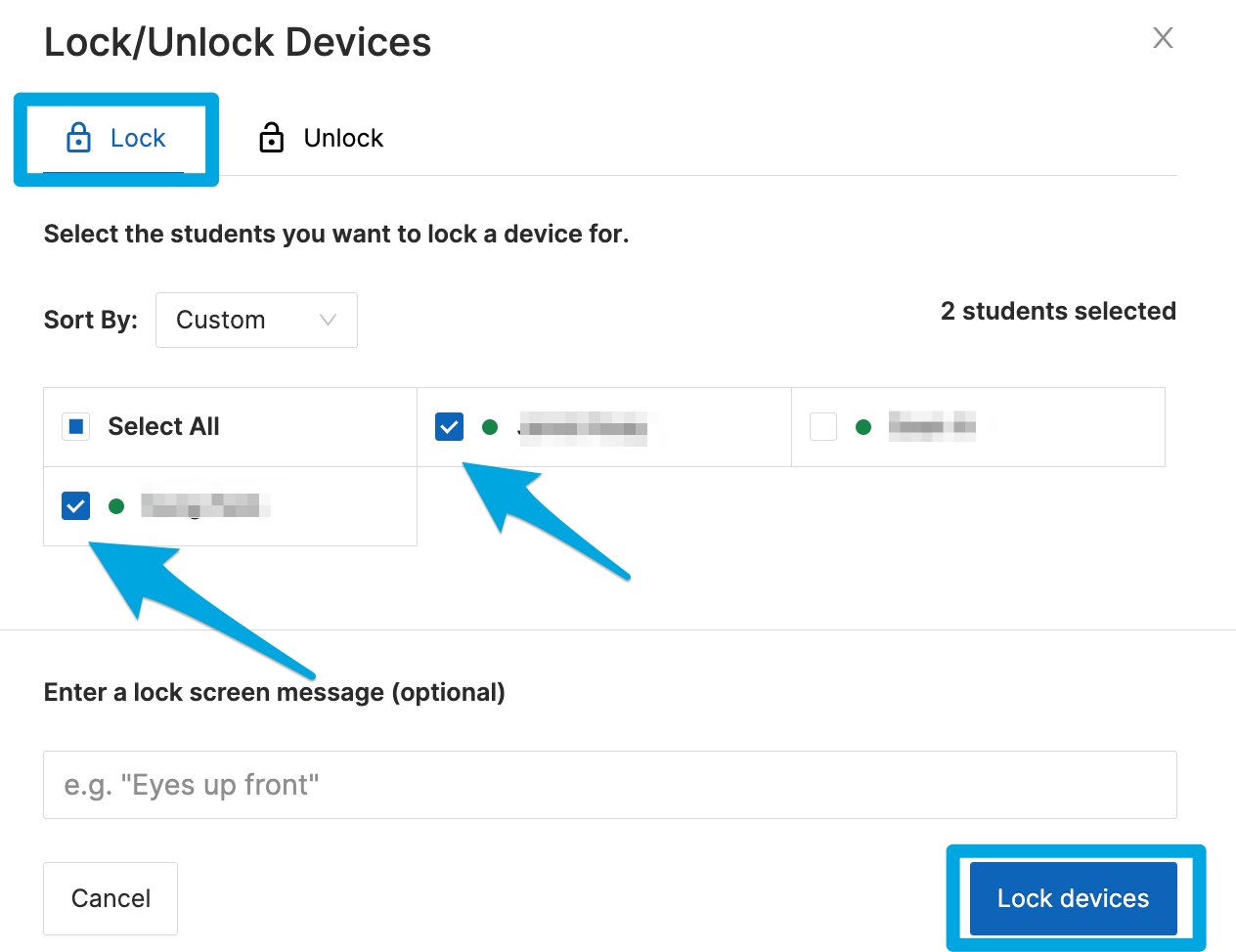Uncheck the checked student in the top row
Image resolution: width=1236 pixels, height=952 pixels.
tap(449, 427)
